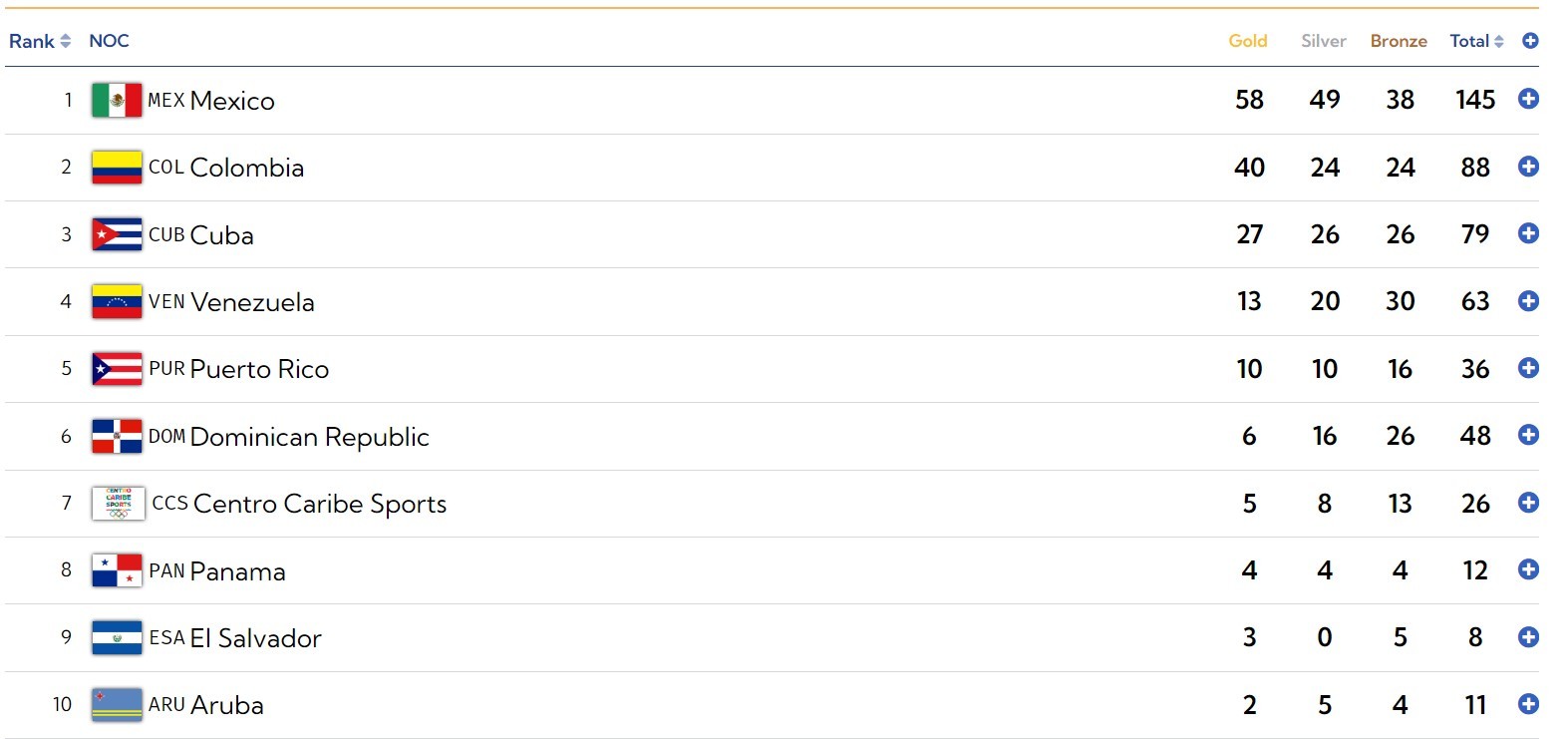Sort table by Rank column
This screenshot has height=739, width=1568.
tap(40, 41)
